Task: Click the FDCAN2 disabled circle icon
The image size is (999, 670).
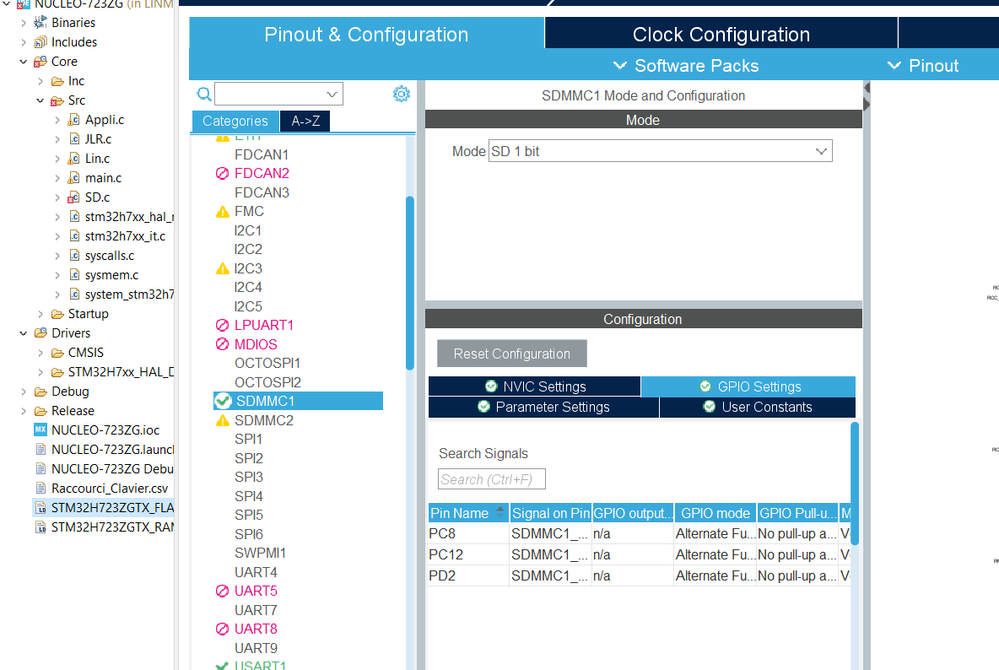Action: [x=222, y=173]
